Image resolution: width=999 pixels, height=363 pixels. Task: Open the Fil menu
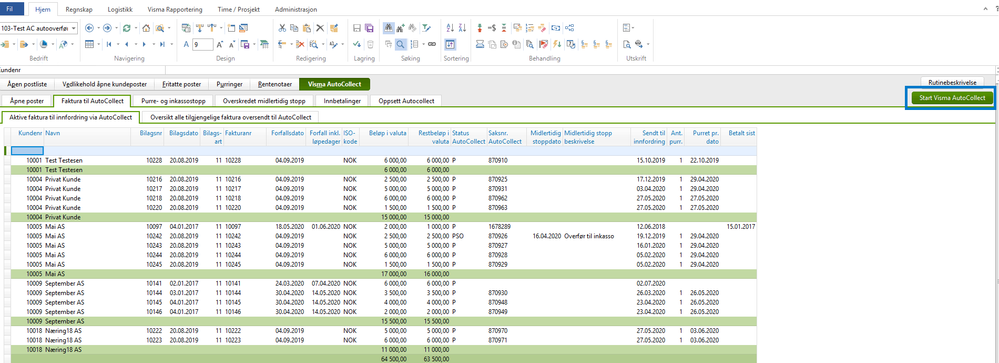(x=10, y=10)
